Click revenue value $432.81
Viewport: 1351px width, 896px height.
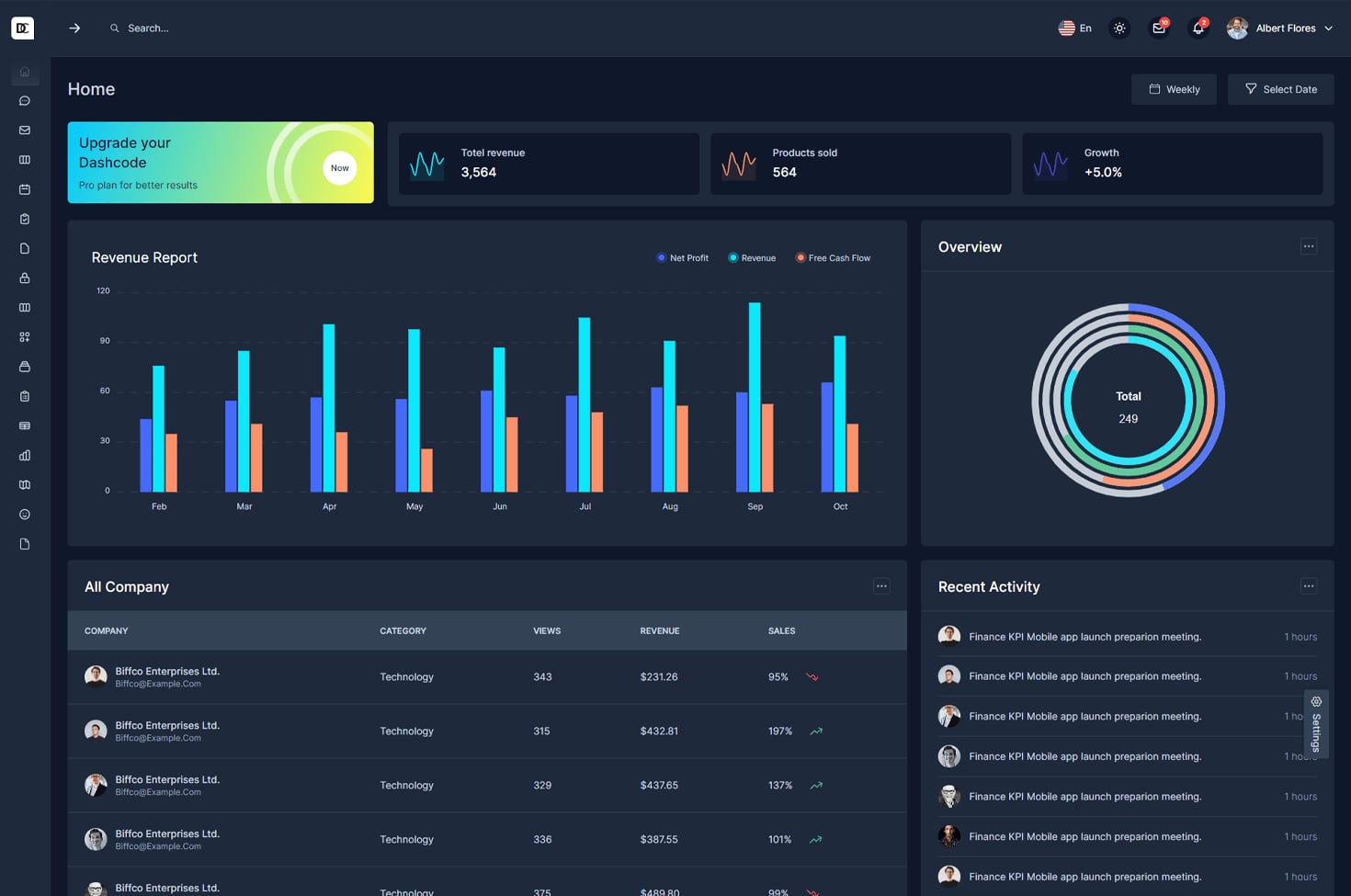(659, 732)
